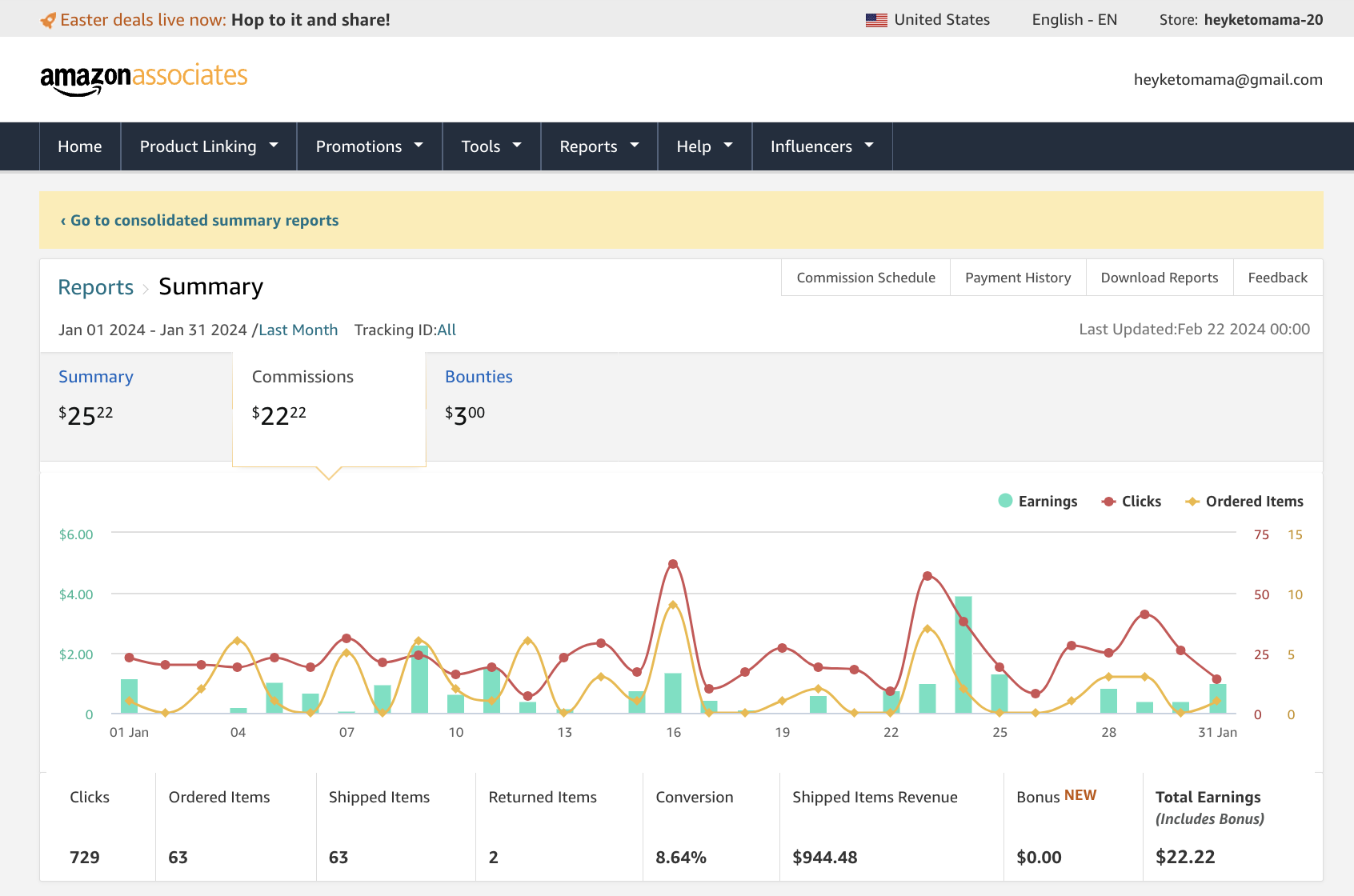Screen dimensions: 1354x896
Task: Click the Tracking ID All link
Action: 447,330
